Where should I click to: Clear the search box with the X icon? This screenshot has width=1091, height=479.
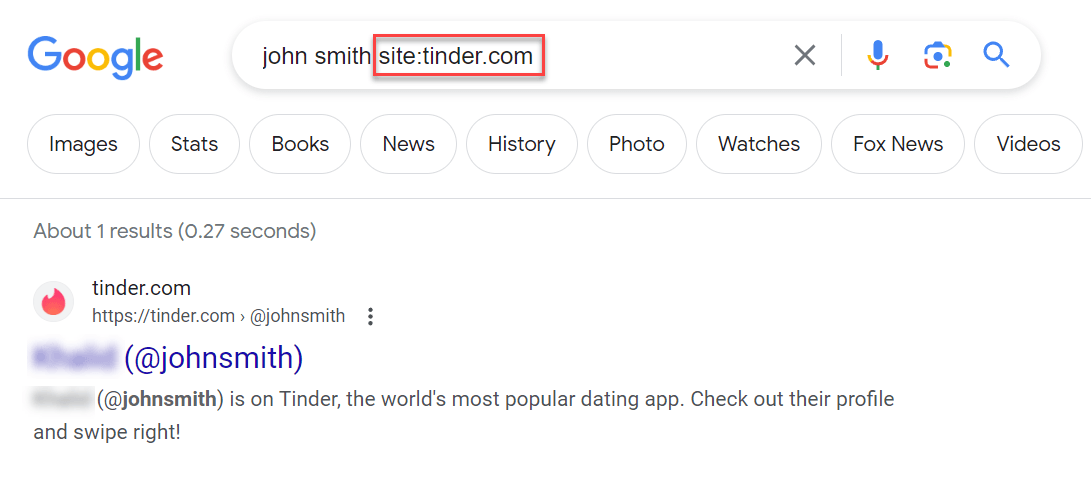pyautogui.click(x=805, y=55)
